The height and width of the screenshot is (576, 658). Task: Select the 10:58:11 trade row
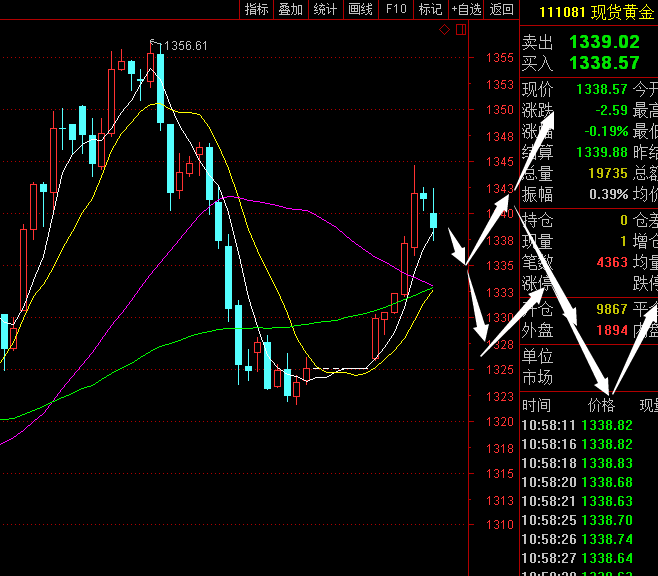pos(577,425)
